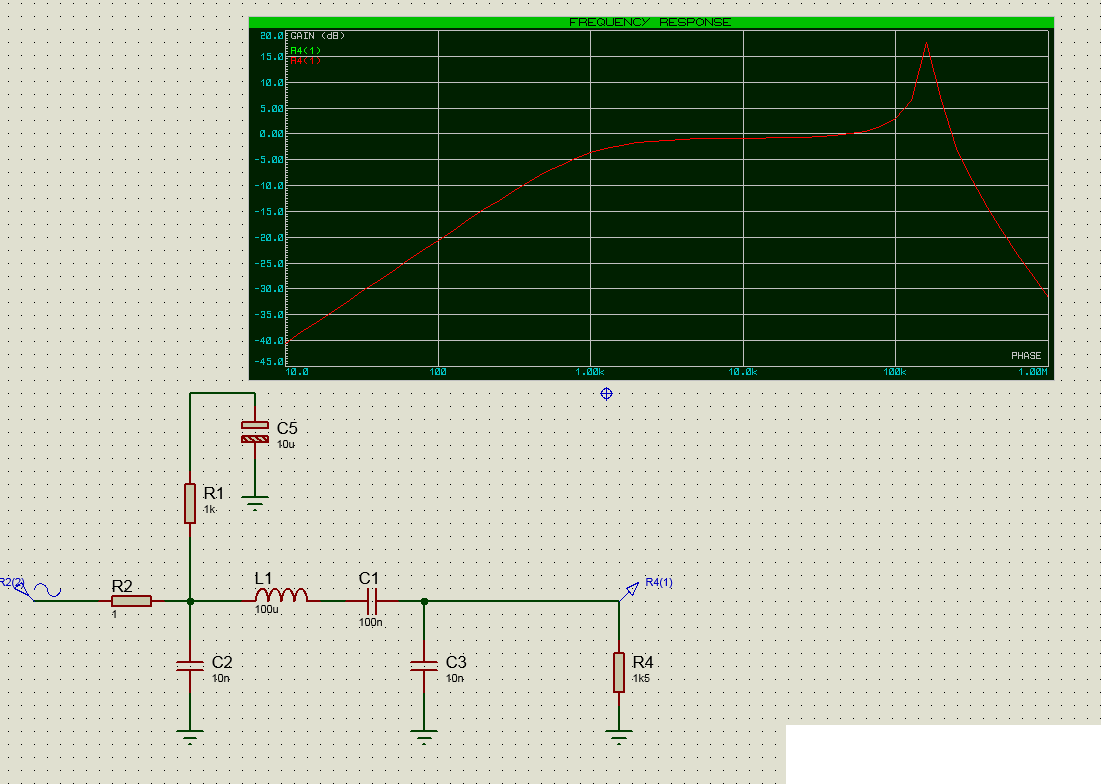Click the 10u value of C5
This screenshot has height=784, width=1101.
[286, 444]
